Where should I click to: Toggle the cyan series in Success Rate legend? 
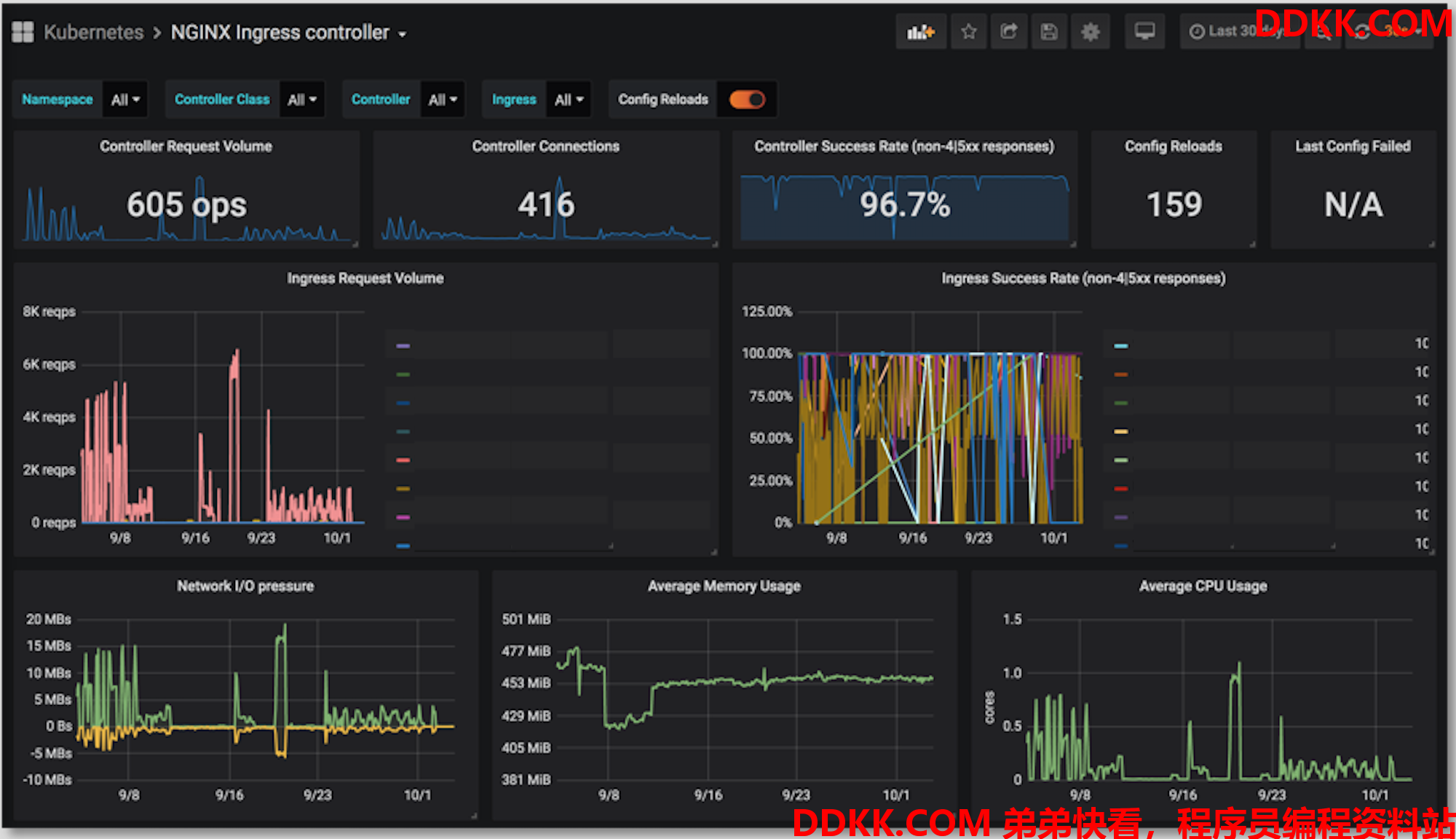(x=1121, y=346)
